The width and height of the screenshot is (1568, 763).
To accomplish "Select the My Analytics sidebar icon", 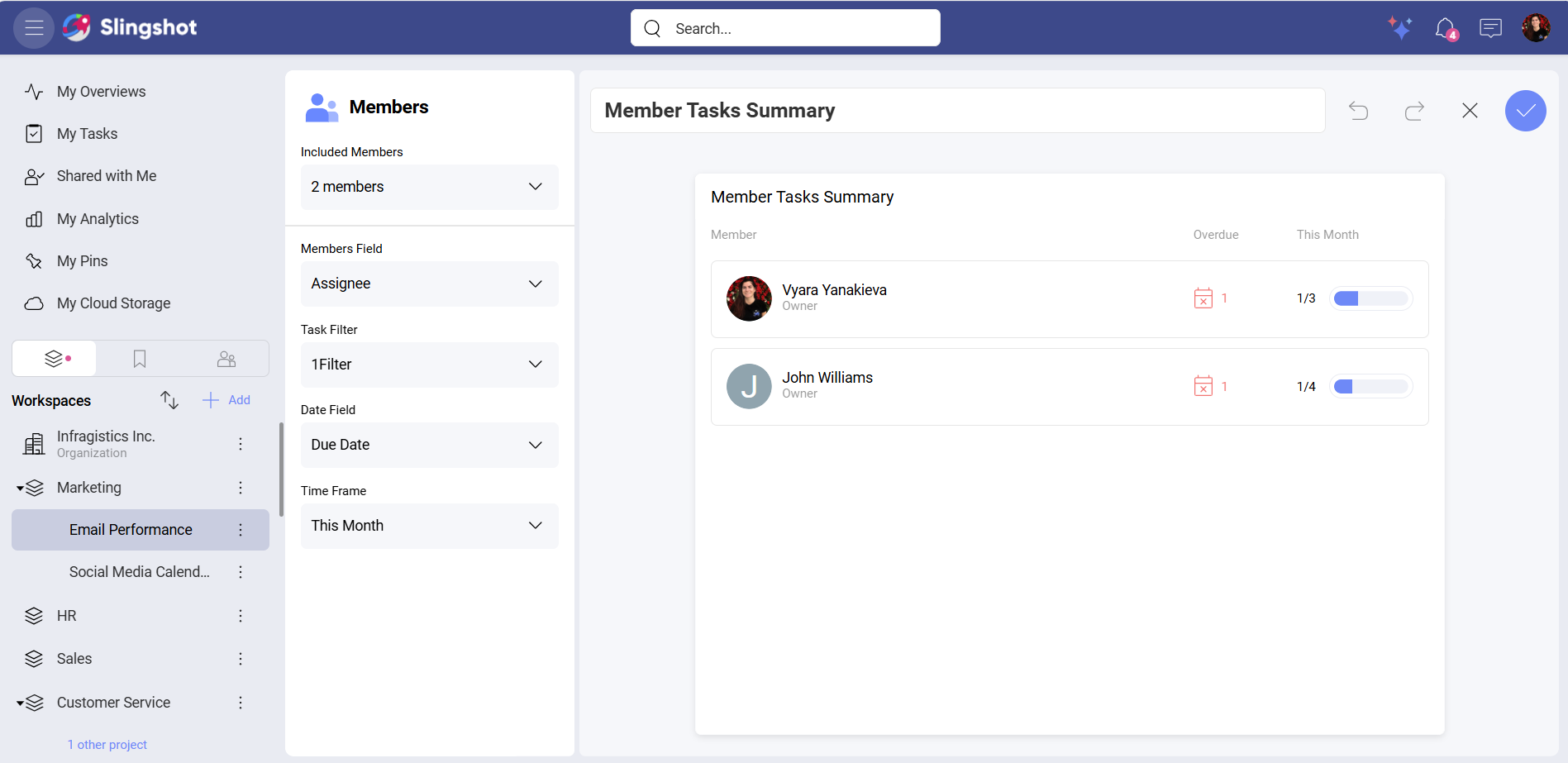I will (x=34, y=218).
